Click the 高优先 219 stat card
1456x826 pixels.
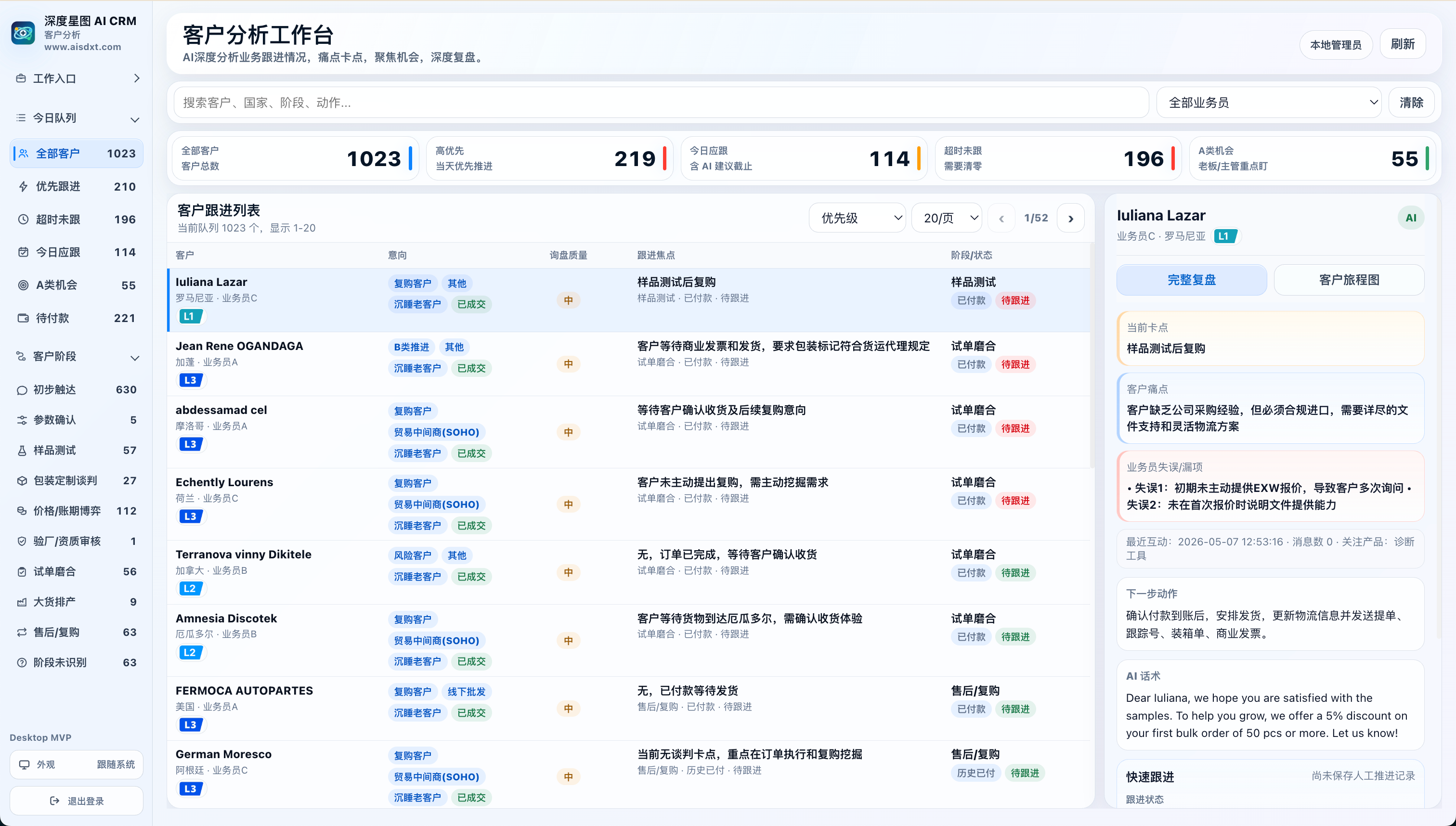[549, 158]
